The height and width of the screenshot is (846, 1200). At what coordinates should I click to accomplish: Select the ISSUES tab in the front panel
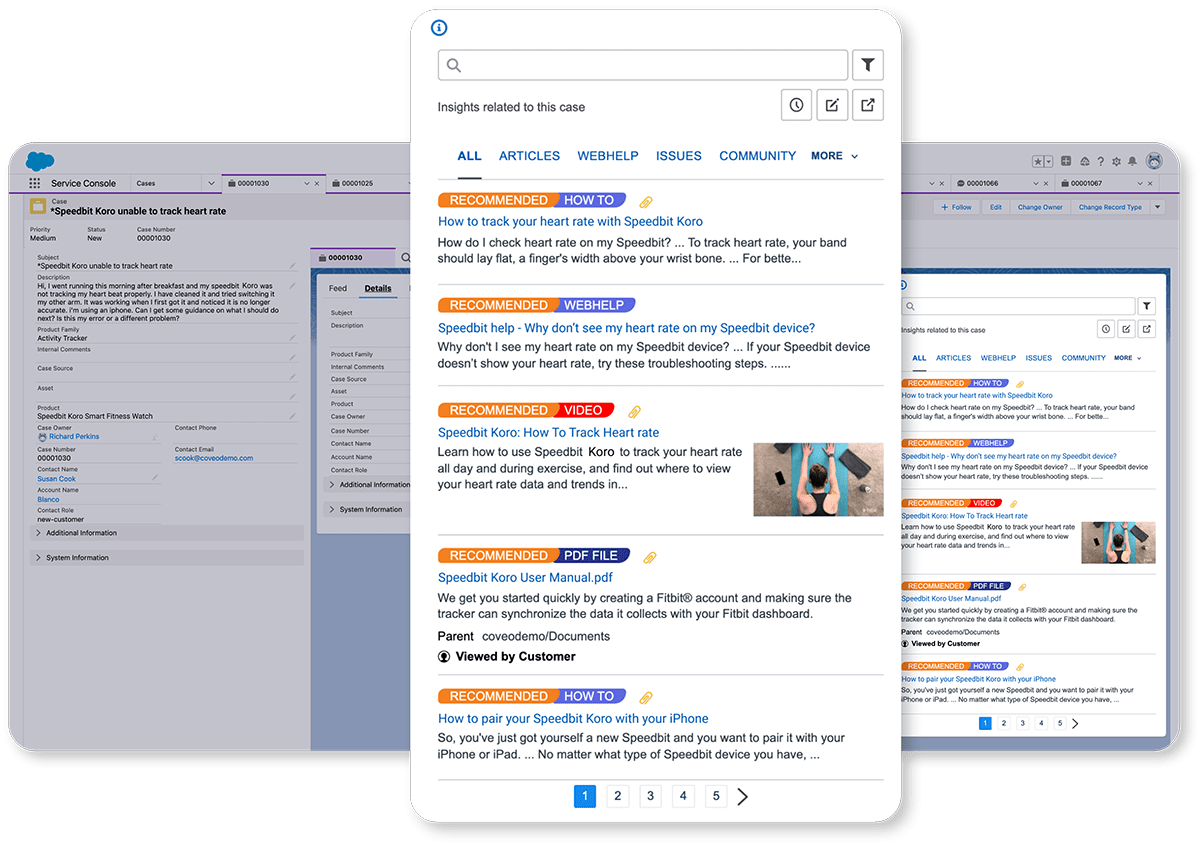coord(679,156)
